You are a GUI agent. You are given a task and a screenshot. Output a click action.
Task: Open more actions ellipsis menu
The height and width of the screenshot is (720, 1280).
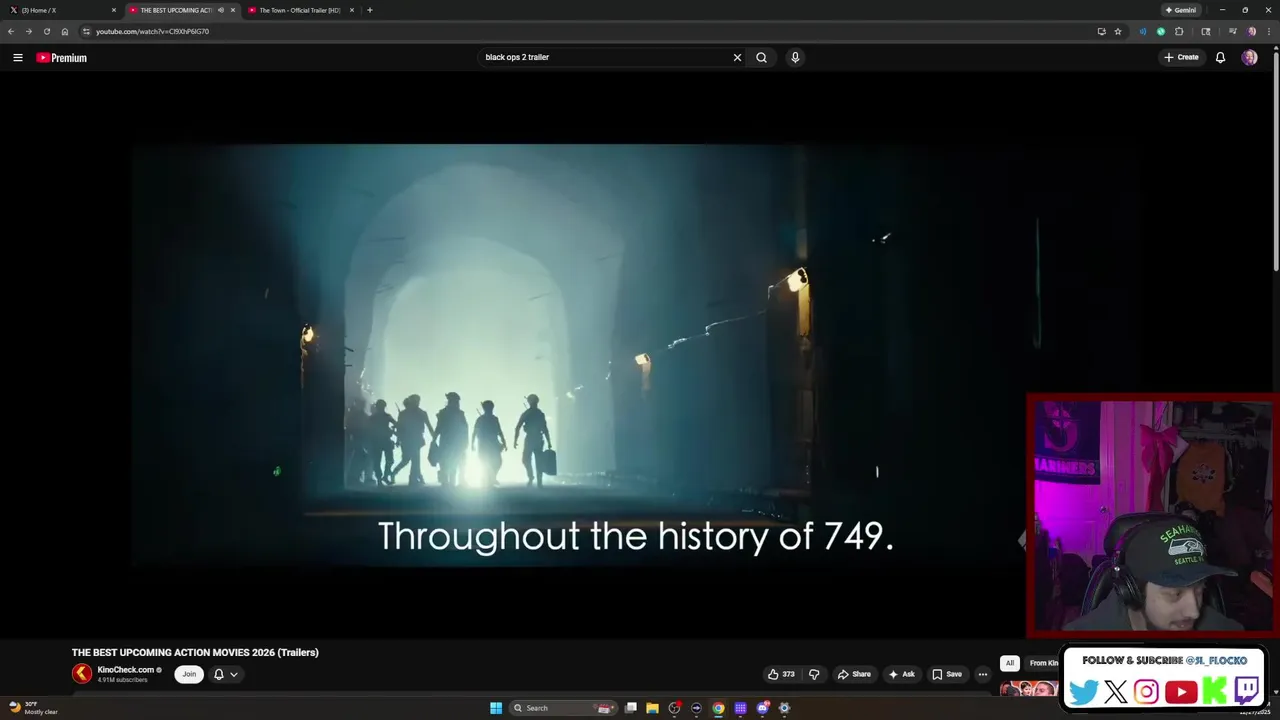click(x=982, y=674)
